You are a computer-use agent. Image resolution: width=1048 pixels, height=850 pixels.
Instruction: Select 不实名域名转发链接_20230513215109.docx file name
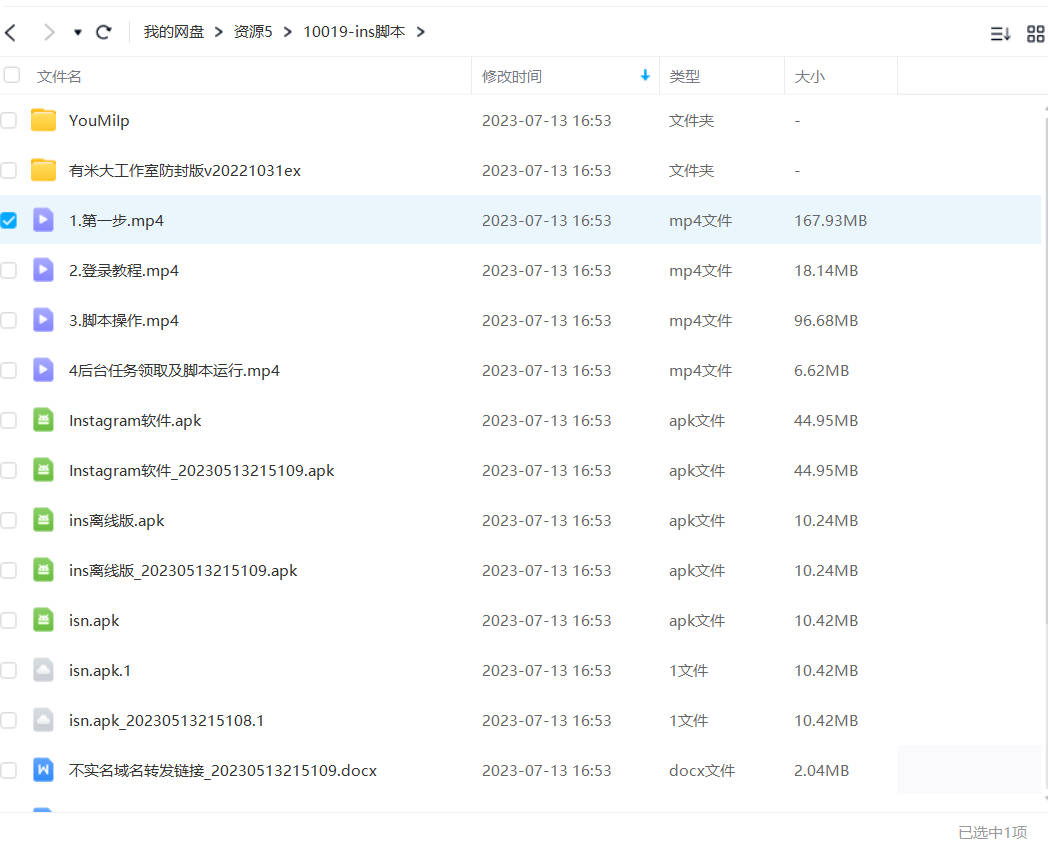click(x=223, y=771)
